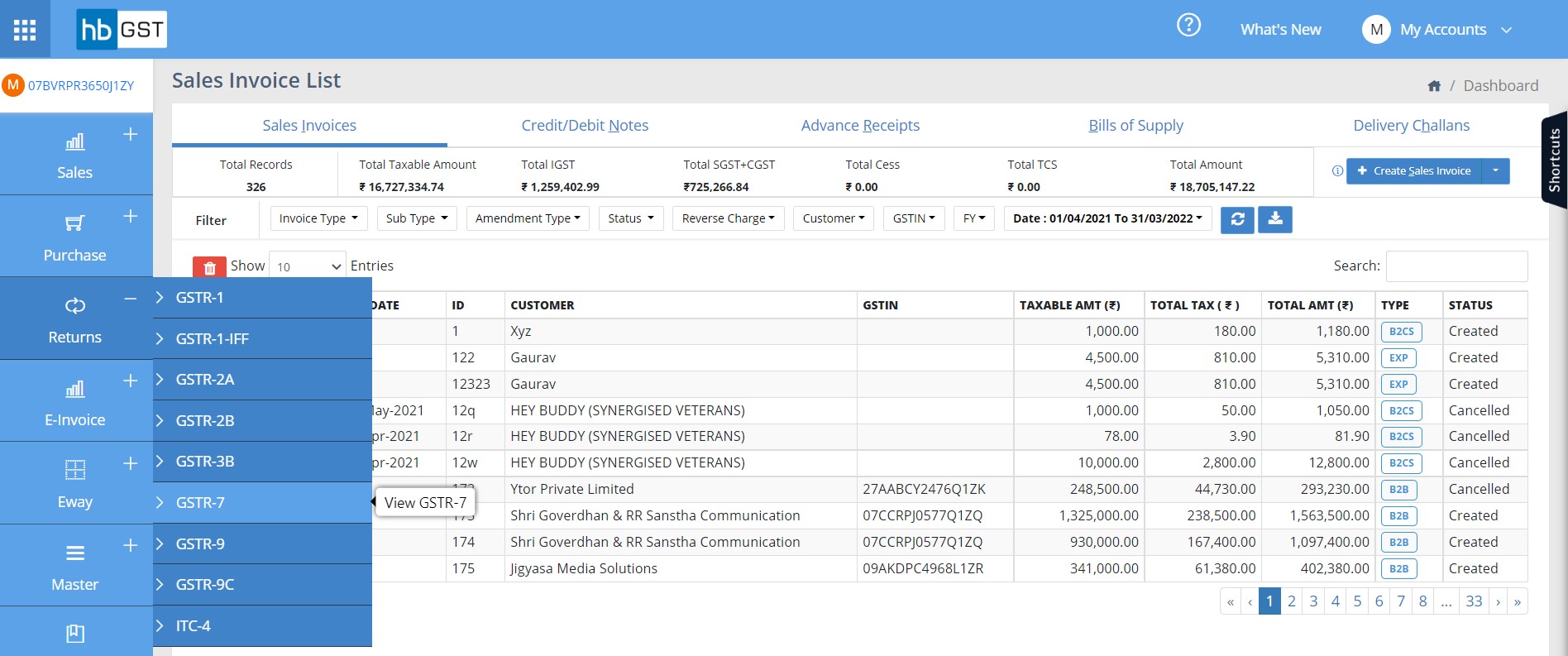Open the GSTIN filter dropdown

point(914,218)
